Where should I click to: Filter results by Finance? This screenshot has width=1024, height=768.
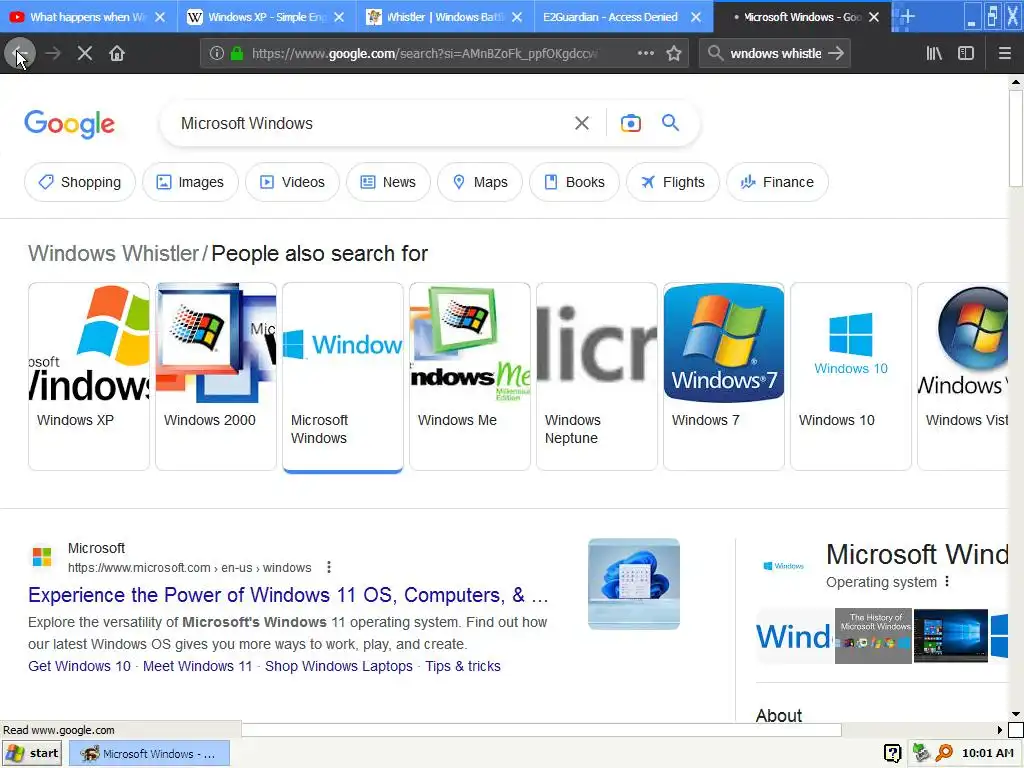click(x=777, y=182)
